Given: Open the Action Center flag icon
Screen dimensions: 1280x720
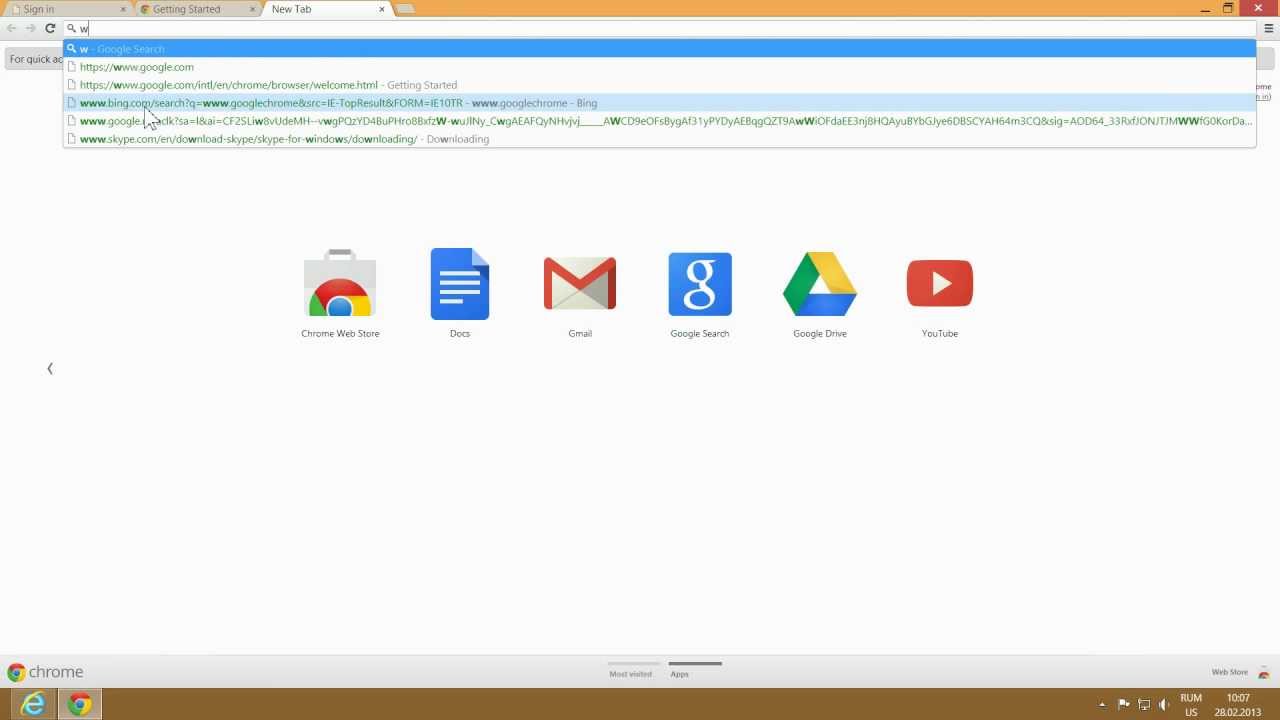Looking at the screenshot, I should [x=1124, y=705].
